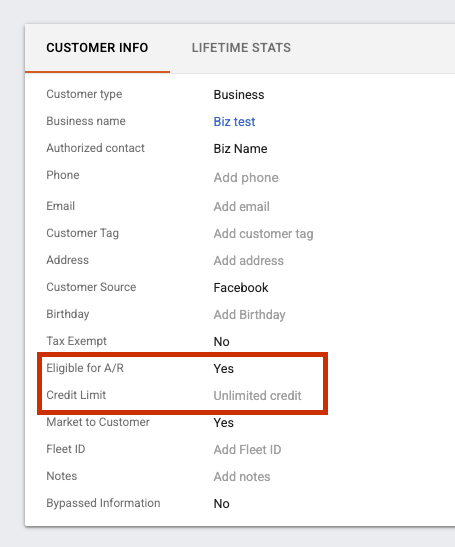Click the Add phone placeholder
455x547 pixels.
tap(246, 178)
